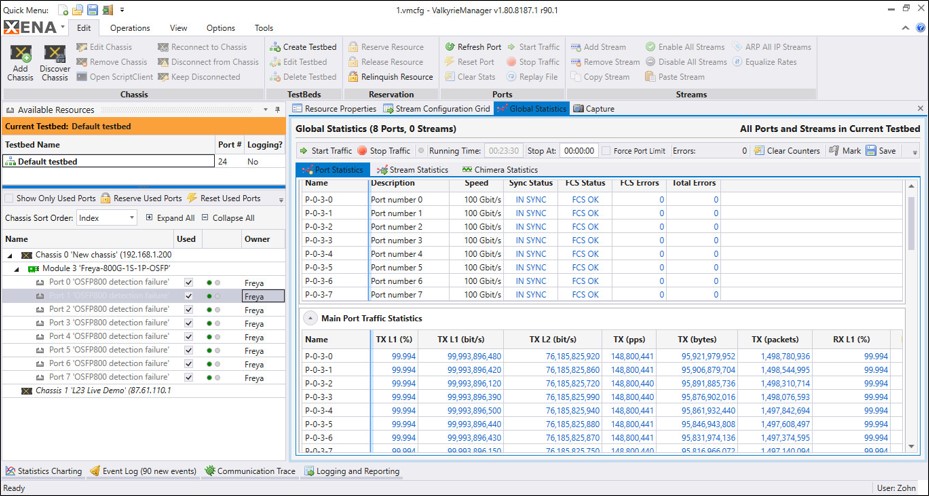Click the Equalize Rates ribbon button
Viewport: 929px width, 496px height.
(x=764, y=62)
